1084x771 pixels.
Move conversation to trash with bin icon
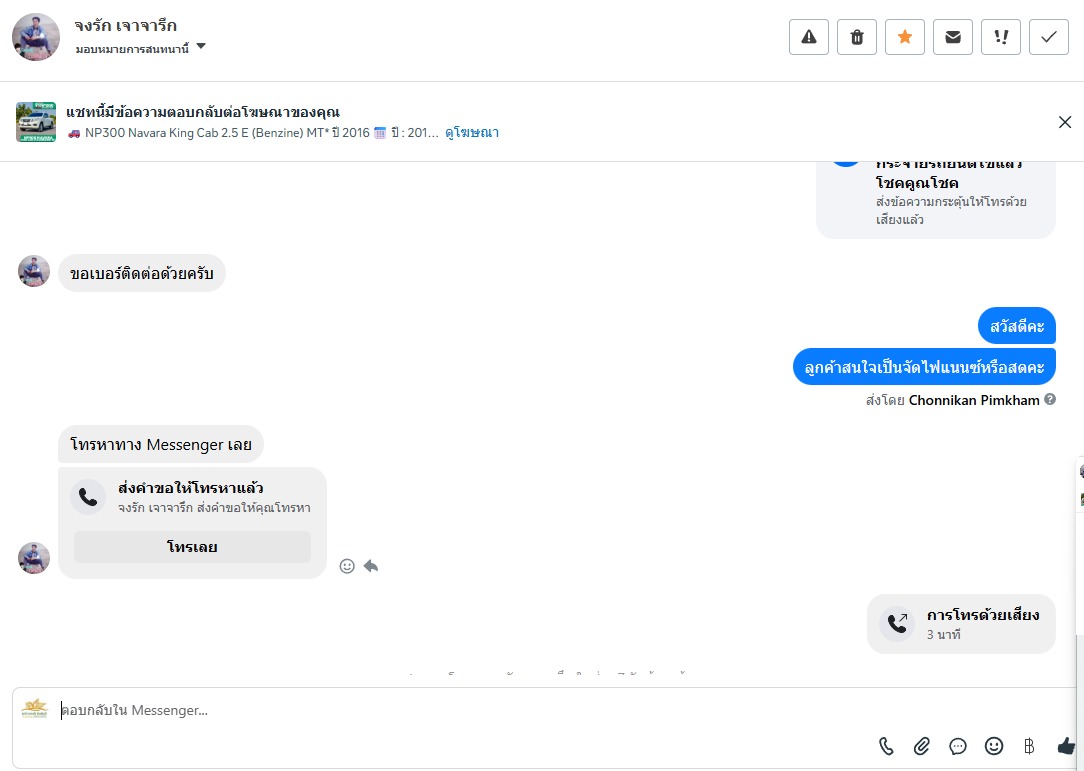pos(857,37)
